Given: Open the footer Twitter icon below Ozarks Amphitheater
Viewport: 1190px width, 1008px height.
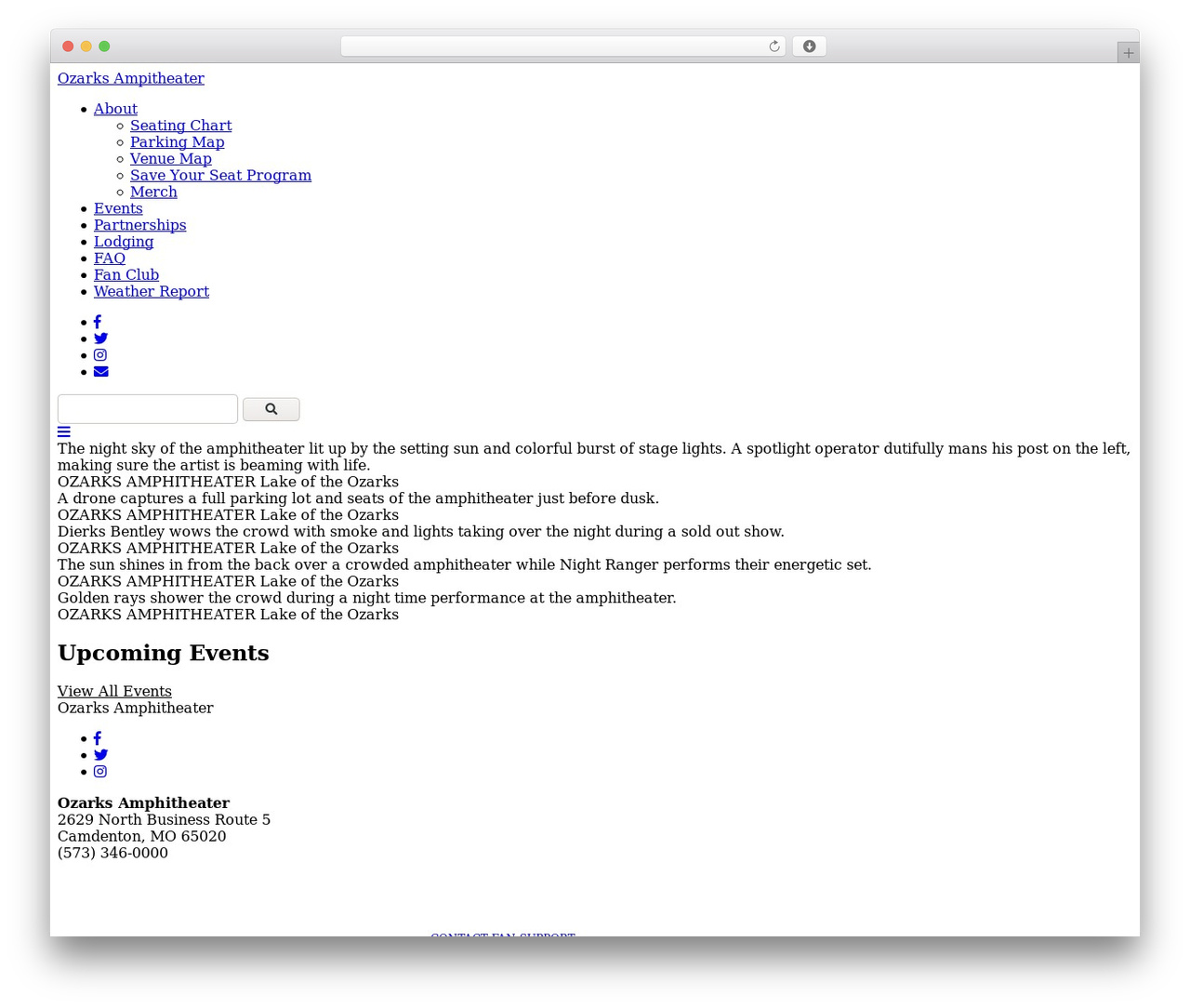Looking at the screenshot, I should click(x=100, y=755).
